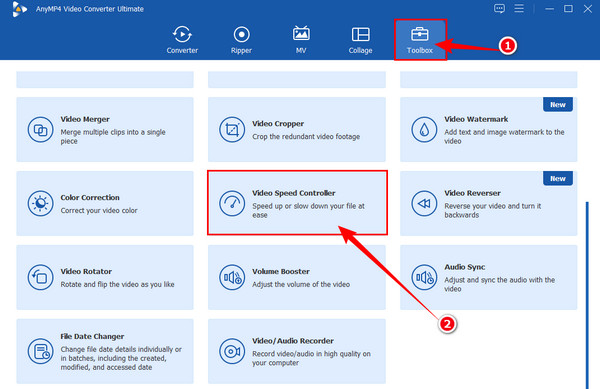Click New badge on Video Reverser card
The image size is (600, 389).
pos(558,178)
